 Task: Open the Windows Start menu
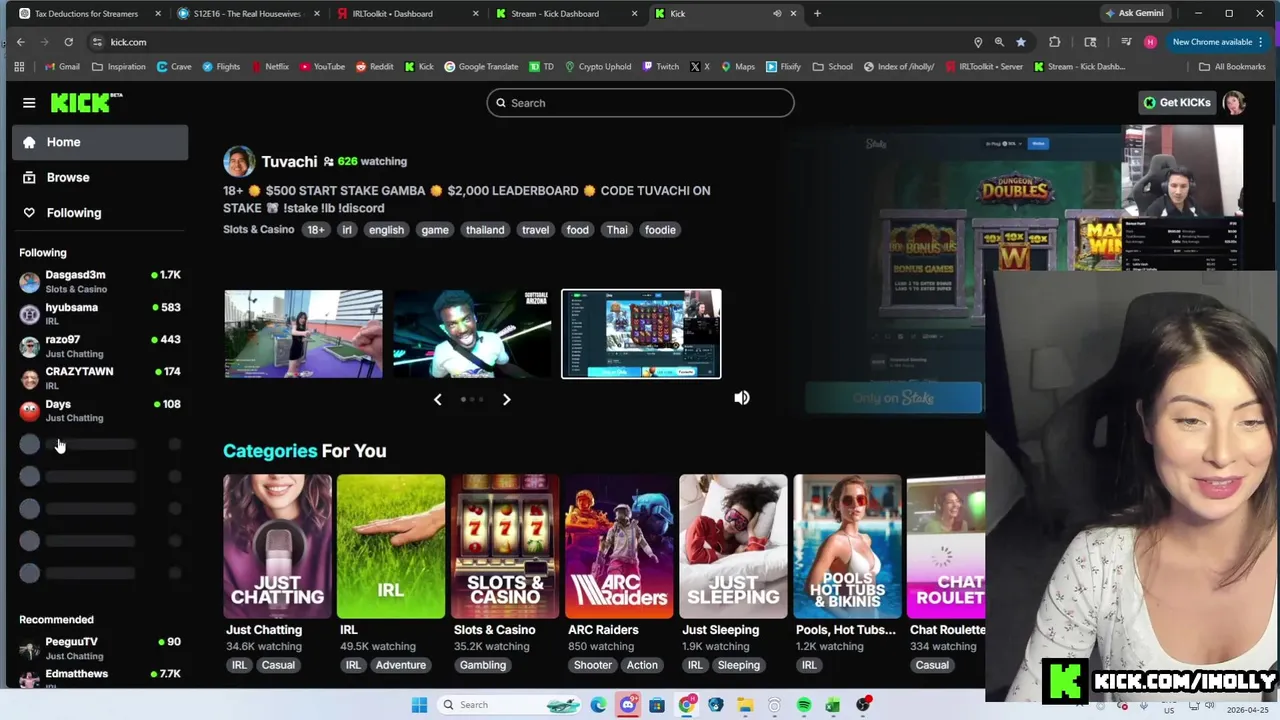(419, 705)
